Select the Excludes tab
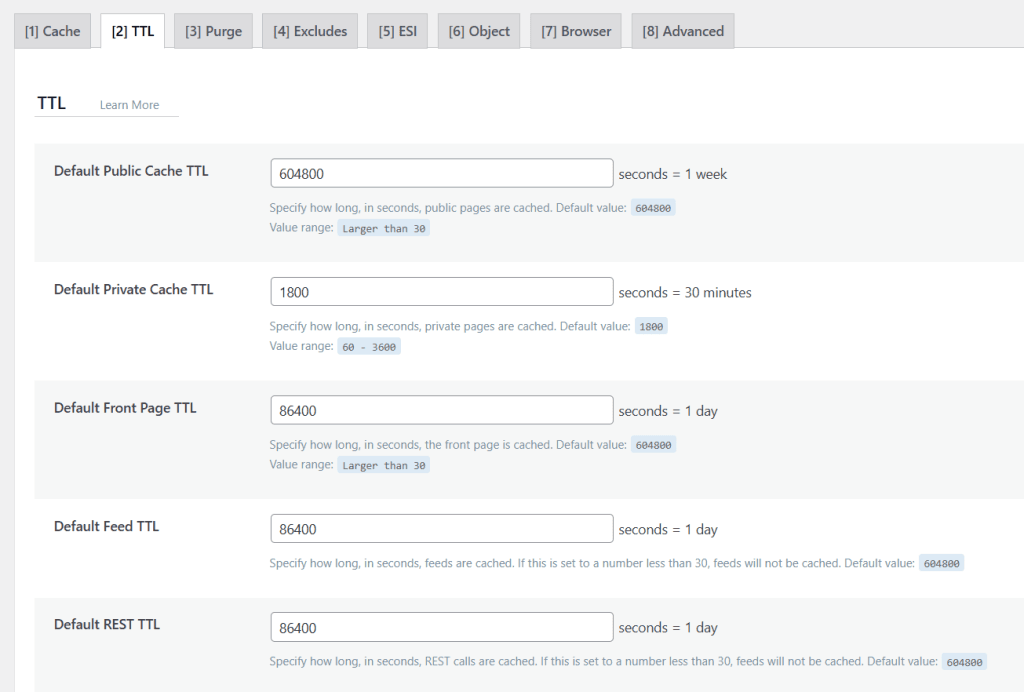This screenshot has height=692, width=1024. 310,31
